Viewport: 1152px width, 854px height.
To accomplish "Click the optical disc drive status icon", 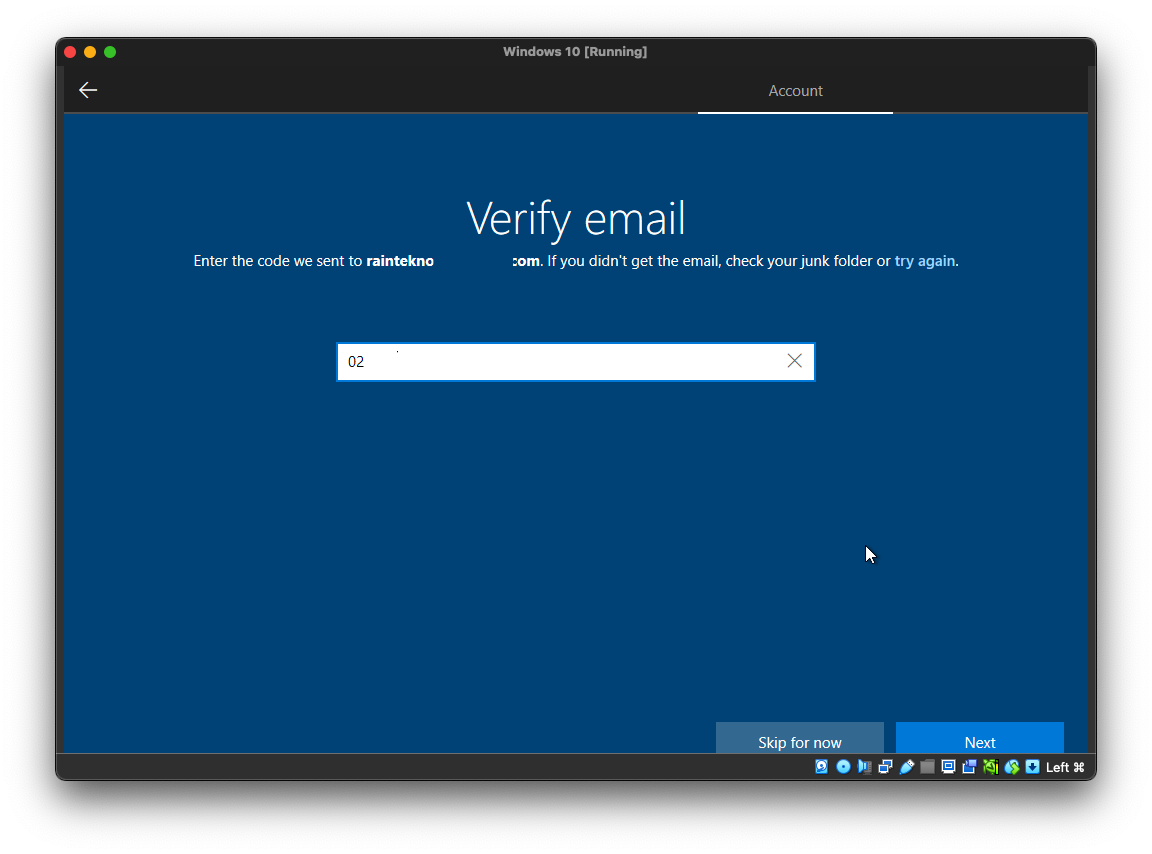I will [843, 767].
